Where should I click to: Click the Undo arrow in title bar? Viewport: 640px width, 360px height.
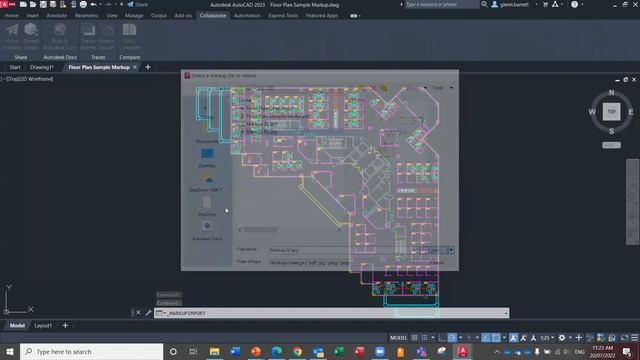coord(93,4)
